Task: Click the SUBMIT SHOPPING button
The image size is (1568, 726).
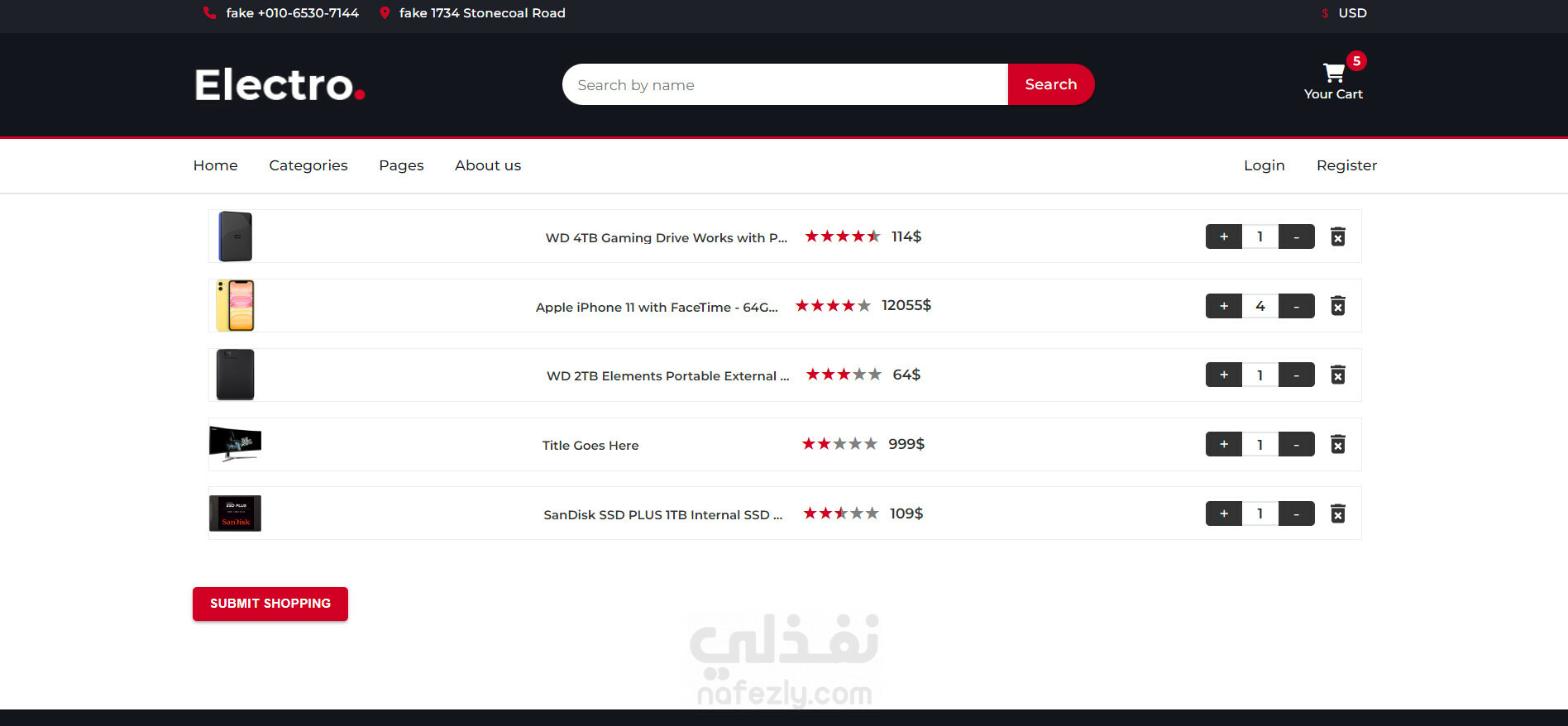Action: (270, 604)
